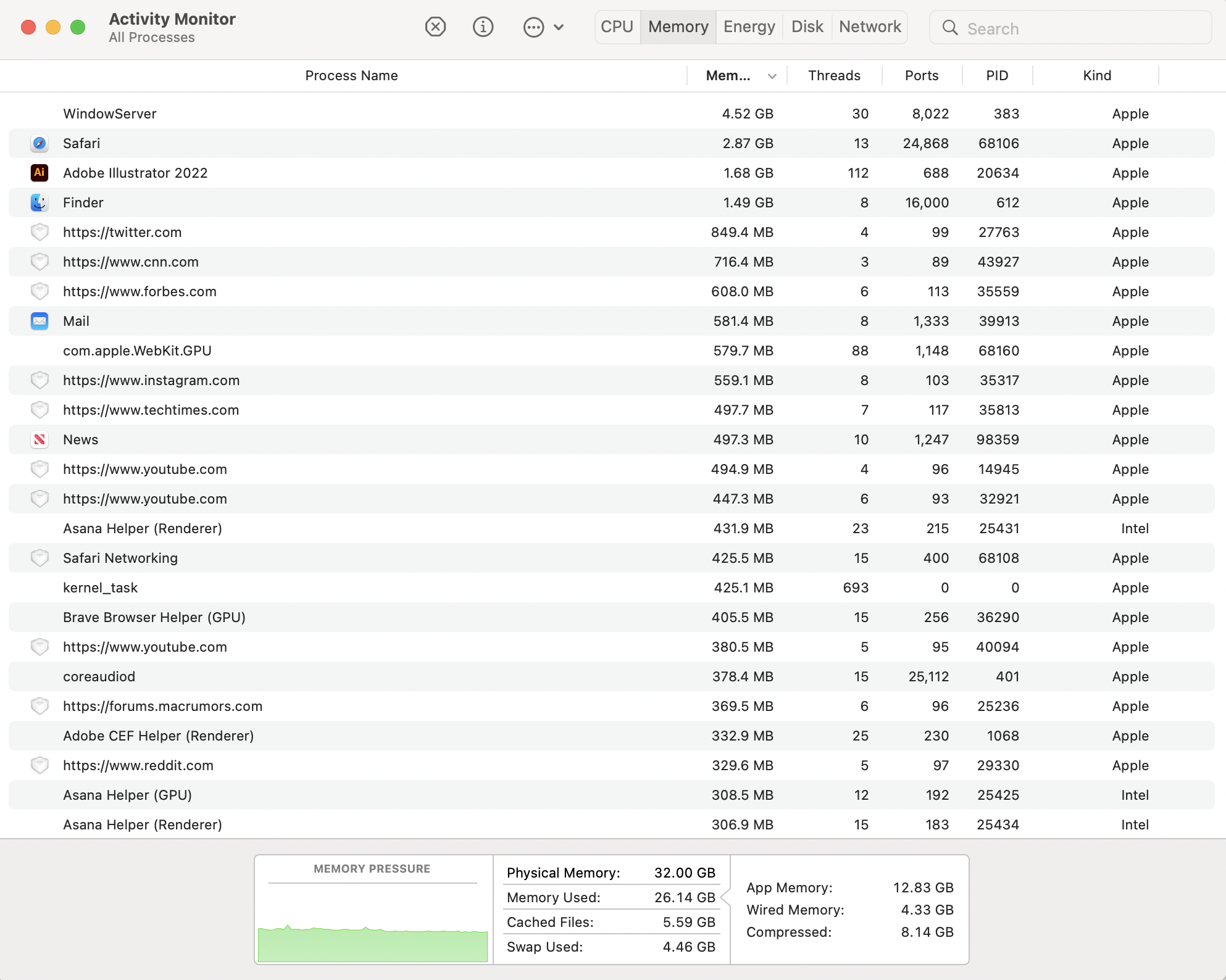Sort by PID column header

click(997, 75)
